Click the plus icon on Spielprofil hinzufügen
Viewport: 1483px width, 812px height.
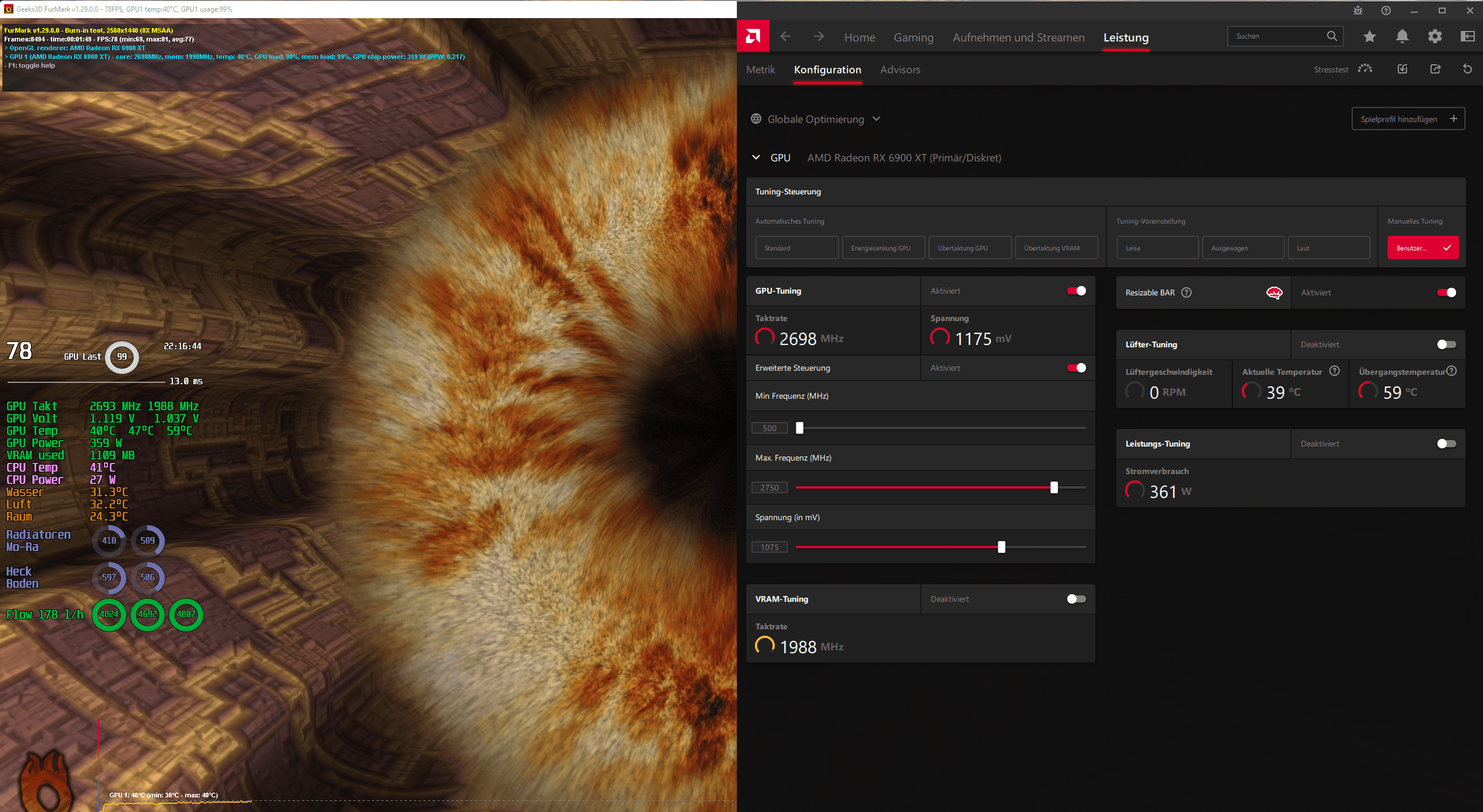coord(1453,119)
